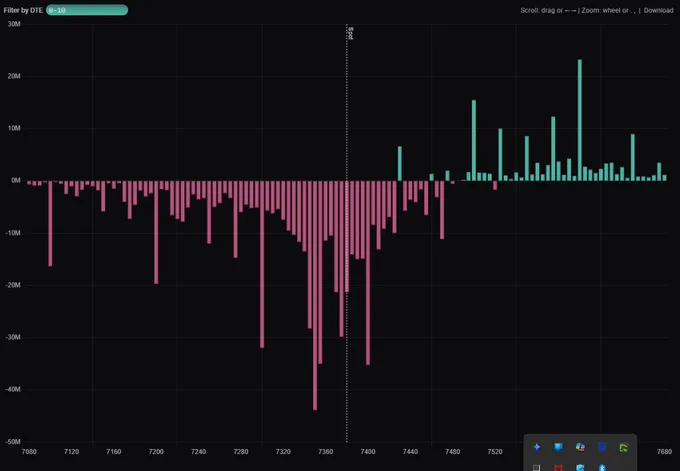Click the -50M y-axis label

click(13, 442)
